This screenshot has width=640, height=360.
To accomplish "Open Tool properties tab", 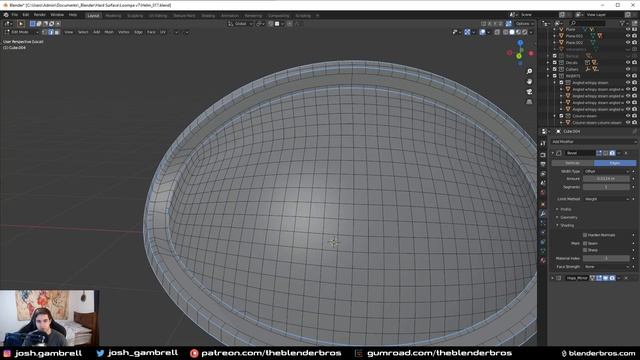I will point(543,143).
